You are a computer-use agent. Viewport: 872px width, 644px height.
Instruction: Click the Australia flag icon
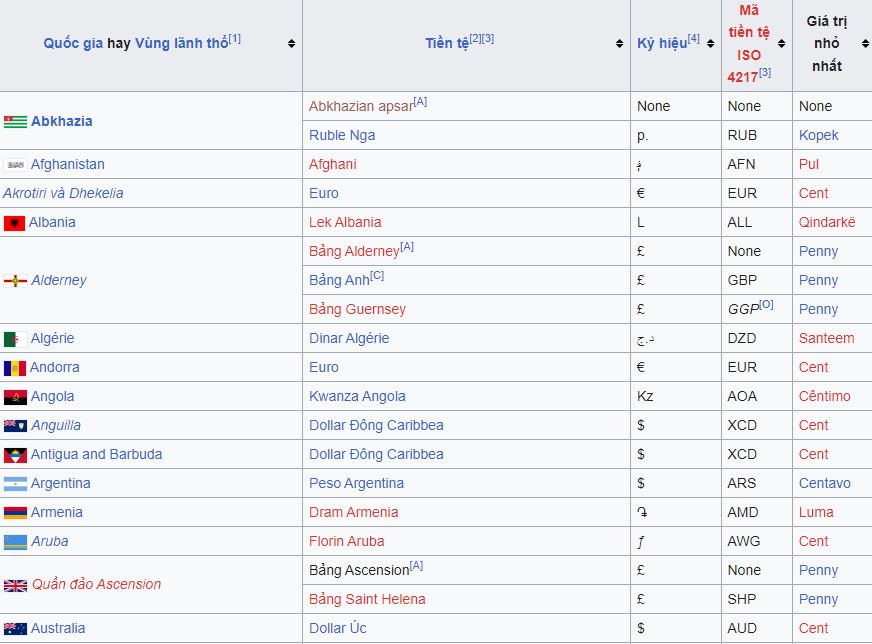click(x=15, y=629)
